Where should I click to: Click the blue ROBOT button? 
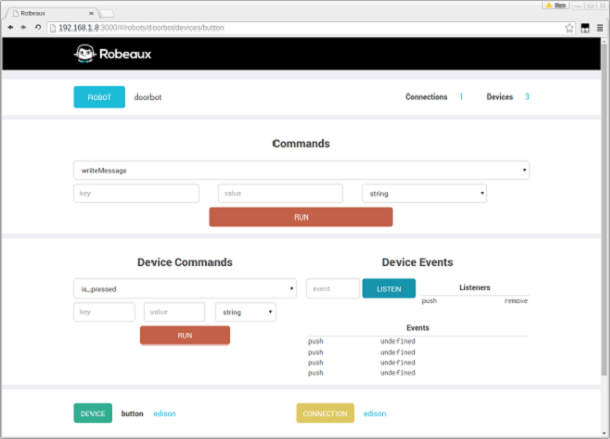tap(99, 97)
